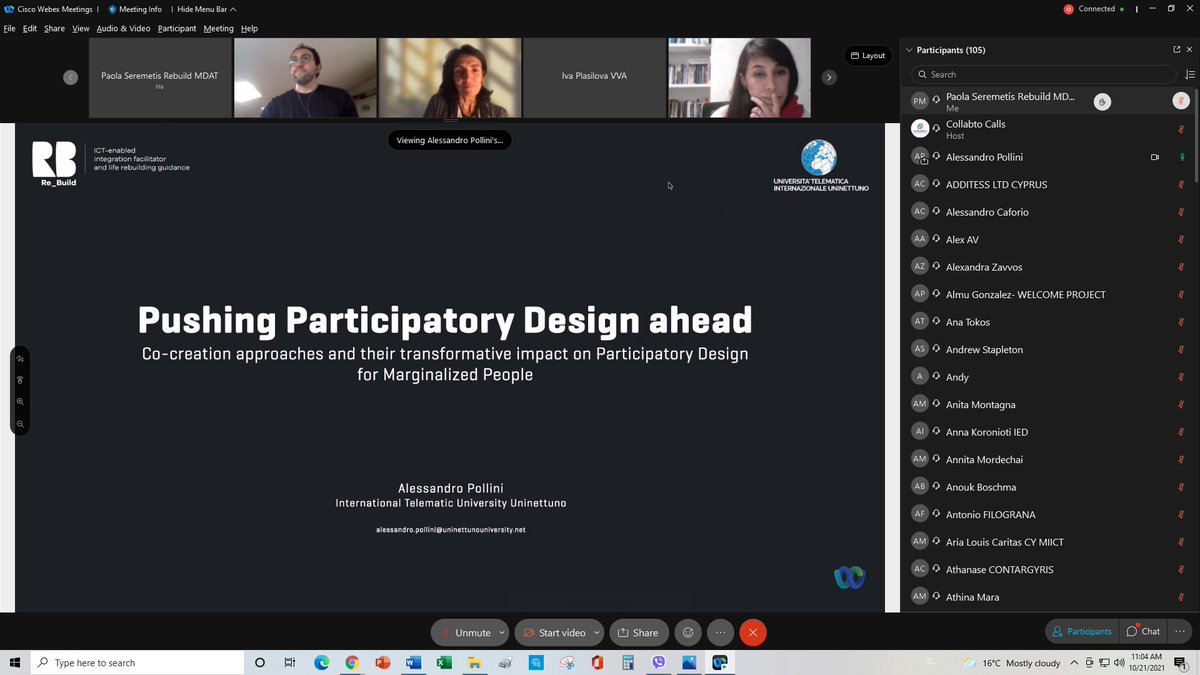1200x675 pixels.
Task: Open the File menu
Action: pos(9,28)
